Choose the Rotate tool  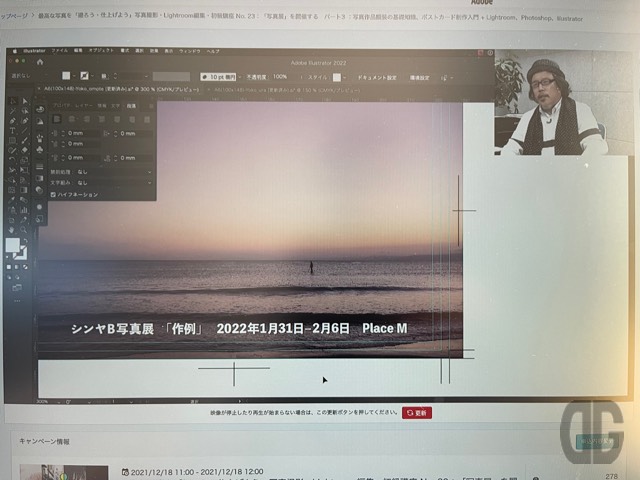13,160
